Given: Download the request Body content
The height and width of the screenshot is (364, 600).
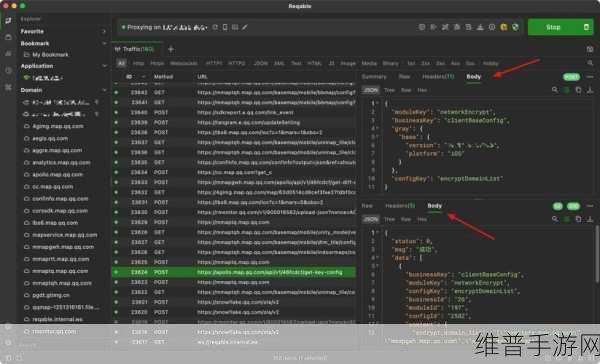Looking at the screenshot, I should coord(590,90).
